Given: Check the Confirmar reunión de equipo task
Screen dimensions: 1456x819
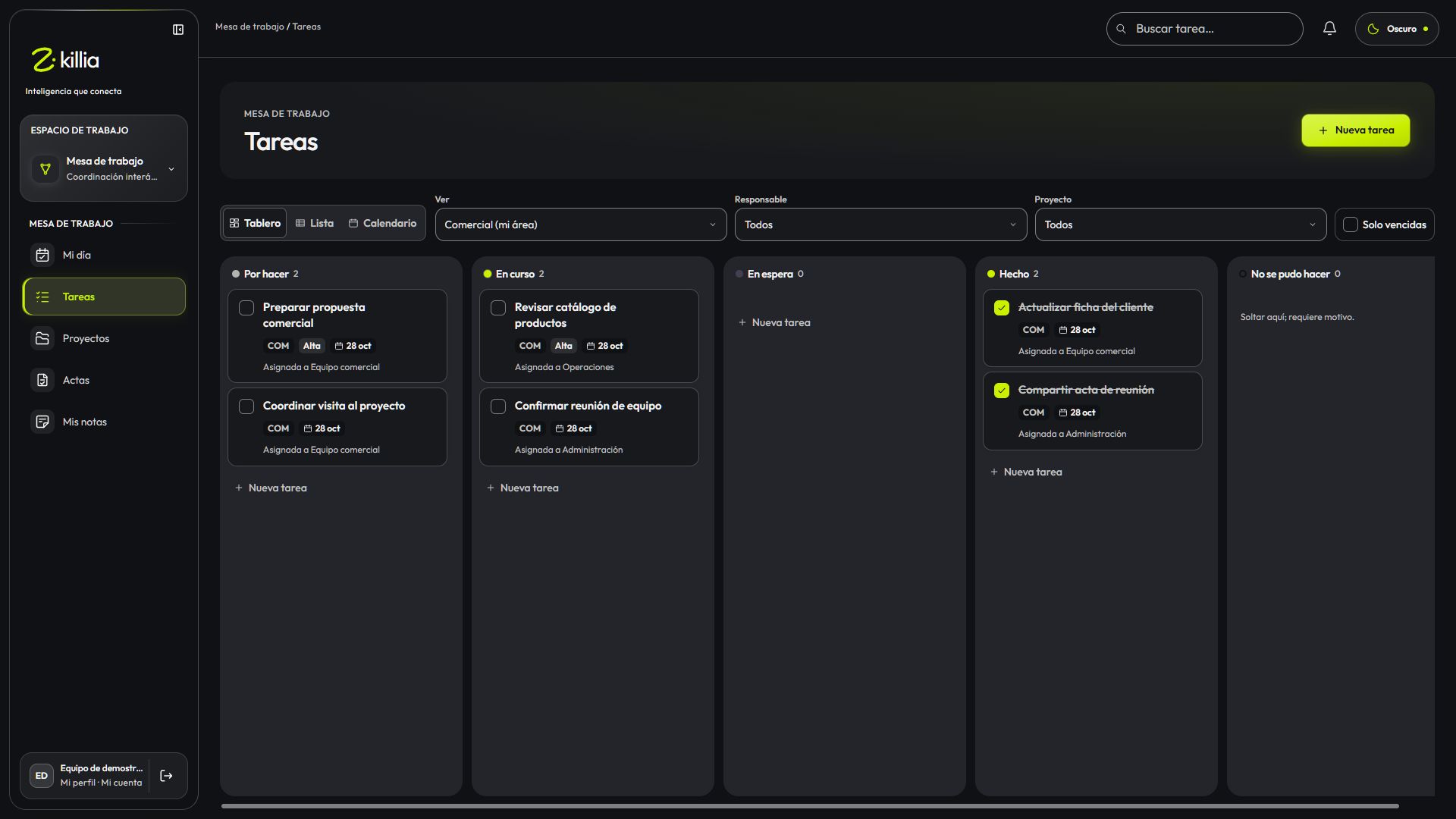Looking at the screenshot, I should (498, 406).
